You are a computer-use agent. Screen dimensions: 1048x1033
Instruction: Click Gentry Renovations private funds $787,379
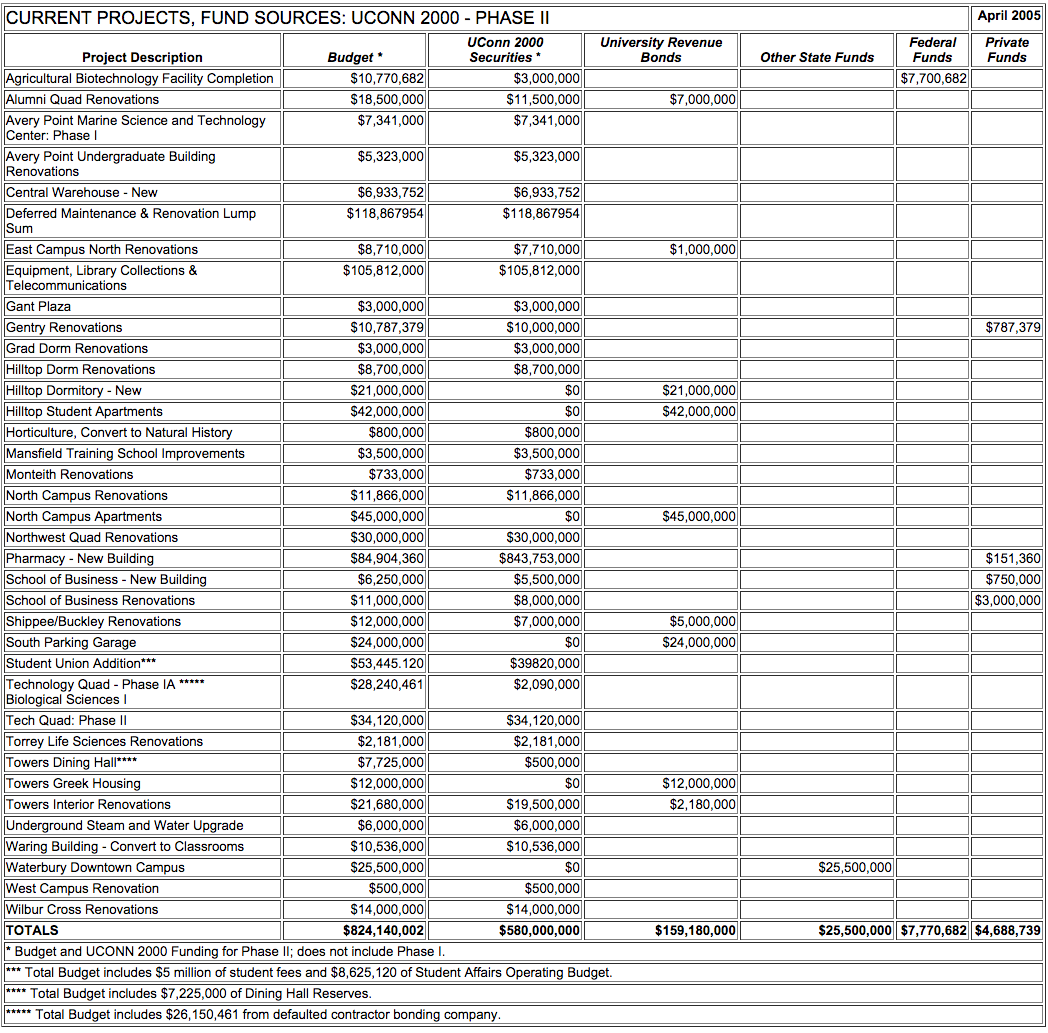click(1012, 327)
